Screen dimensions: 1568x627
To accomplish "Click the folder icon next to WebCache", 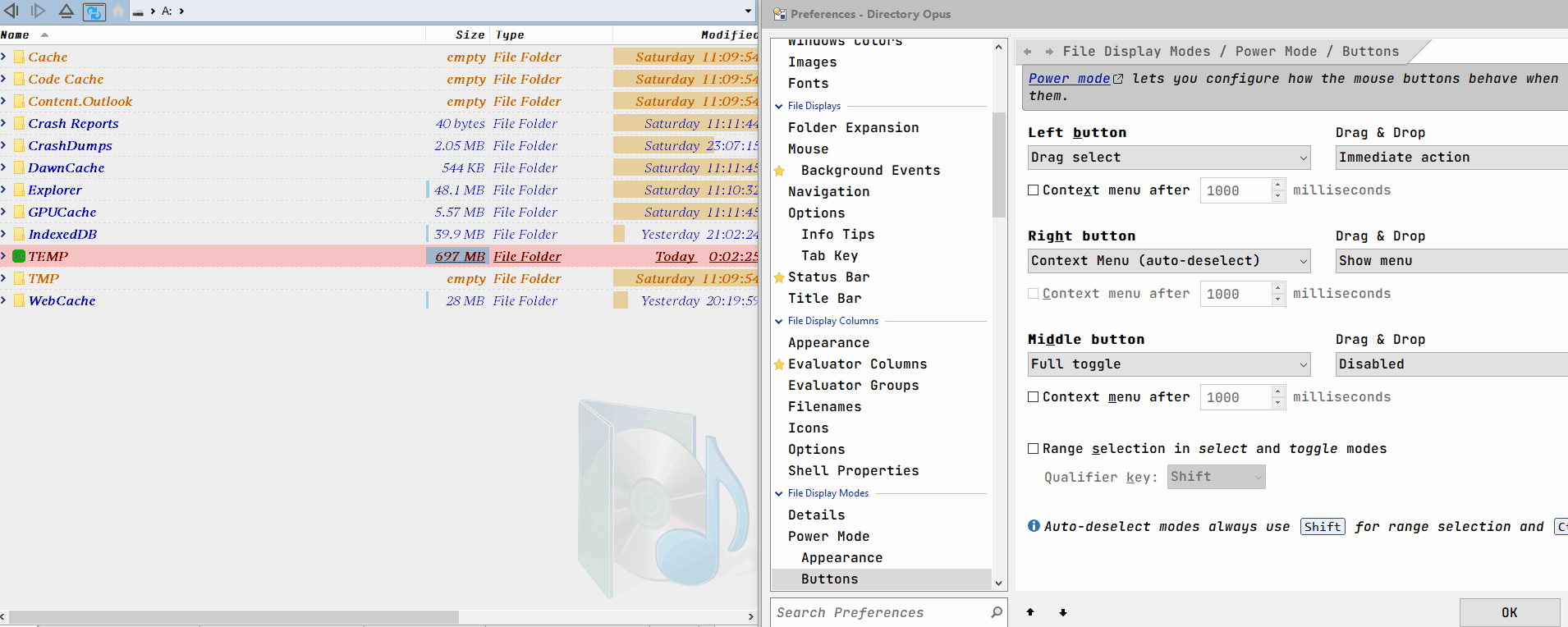I will 19,300.
